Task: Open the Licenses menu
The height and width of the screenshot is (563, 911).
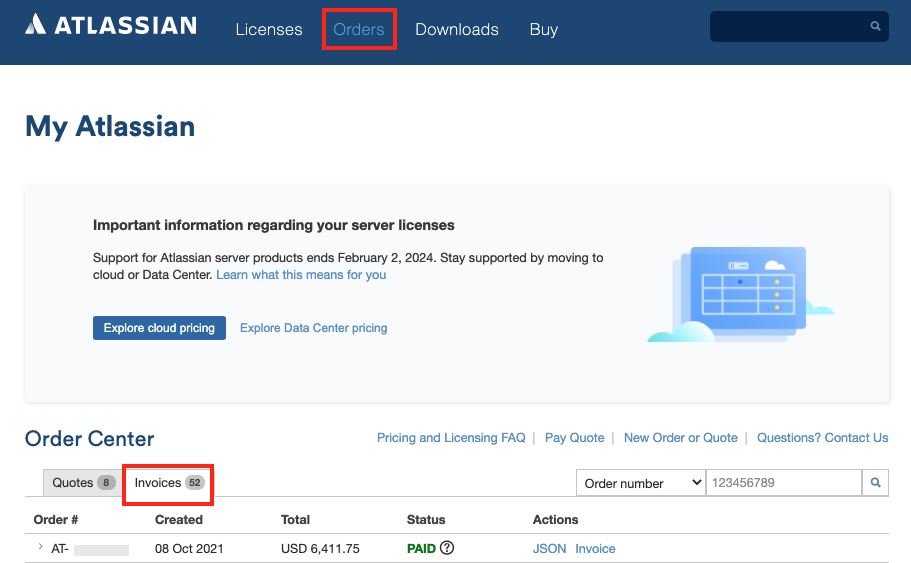Action: [x=268, y=29]
